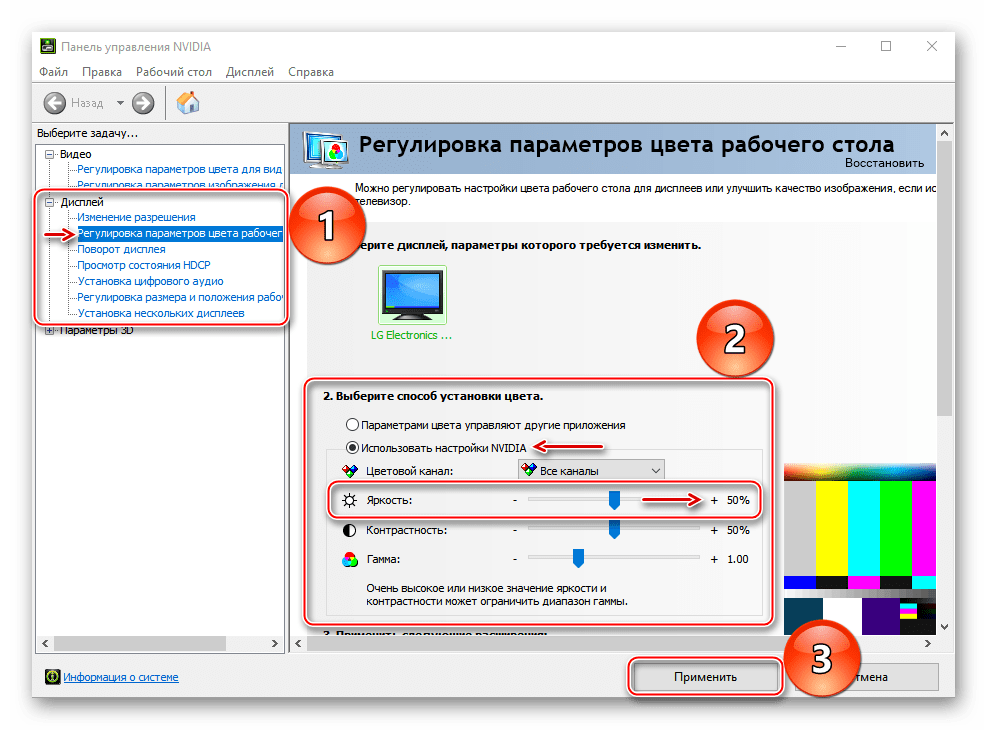Click the Восстановить link
This screenshot has height=730, width=987.
pos(884,163)
